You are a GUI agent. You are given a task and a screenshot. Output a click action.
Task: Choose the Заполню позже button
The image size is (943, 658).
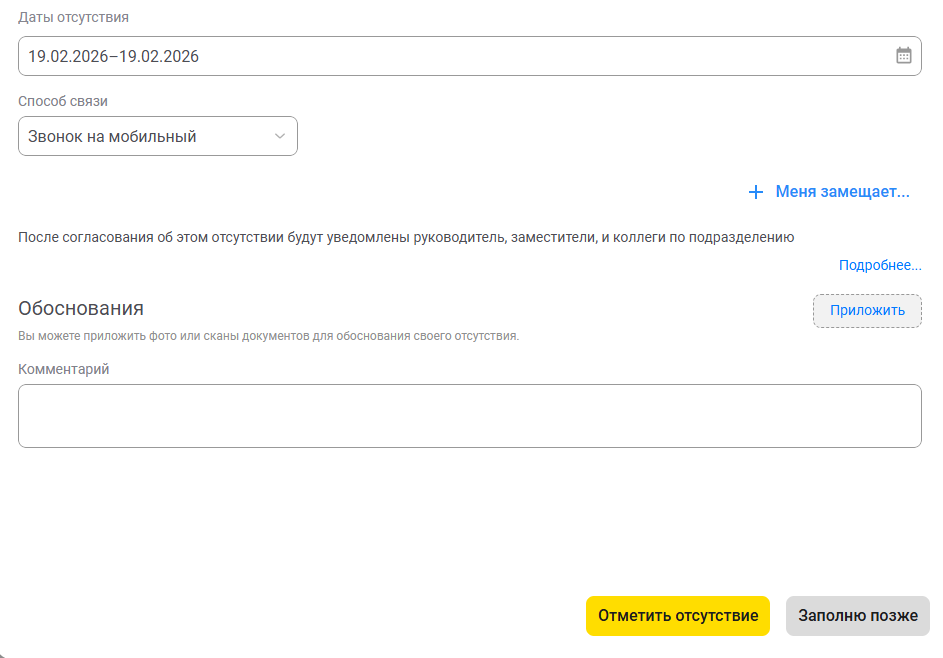[x=857, y=616]
